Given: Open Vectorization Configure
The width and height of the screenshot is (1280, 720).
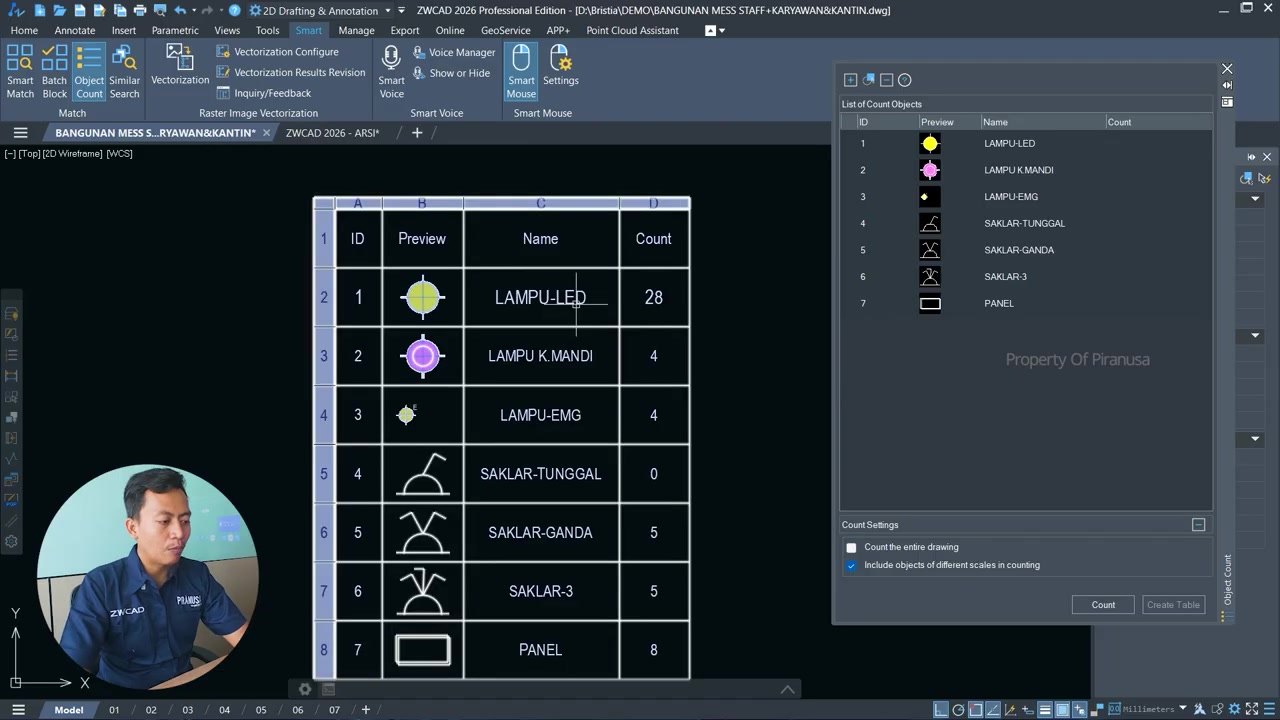Looking at the screenshot, I should [278, 52].
